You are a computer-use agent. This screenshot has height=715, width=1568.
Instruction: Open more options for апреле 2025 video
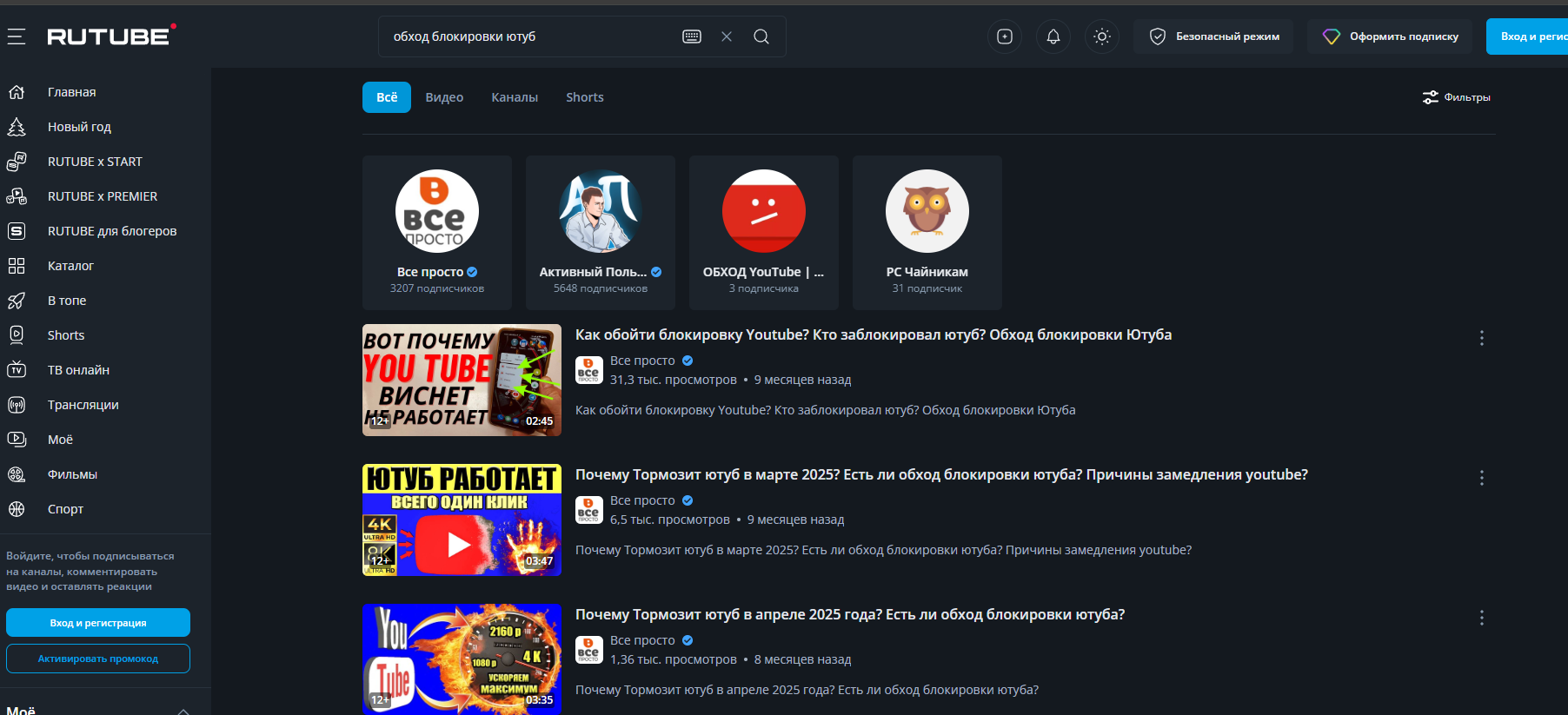1482,618
